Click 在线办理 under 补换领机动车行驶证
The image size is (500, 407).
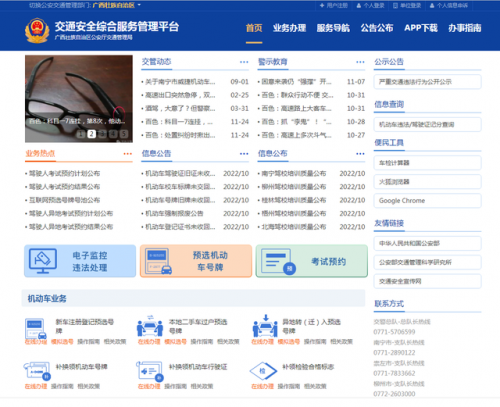pos(149,386)
